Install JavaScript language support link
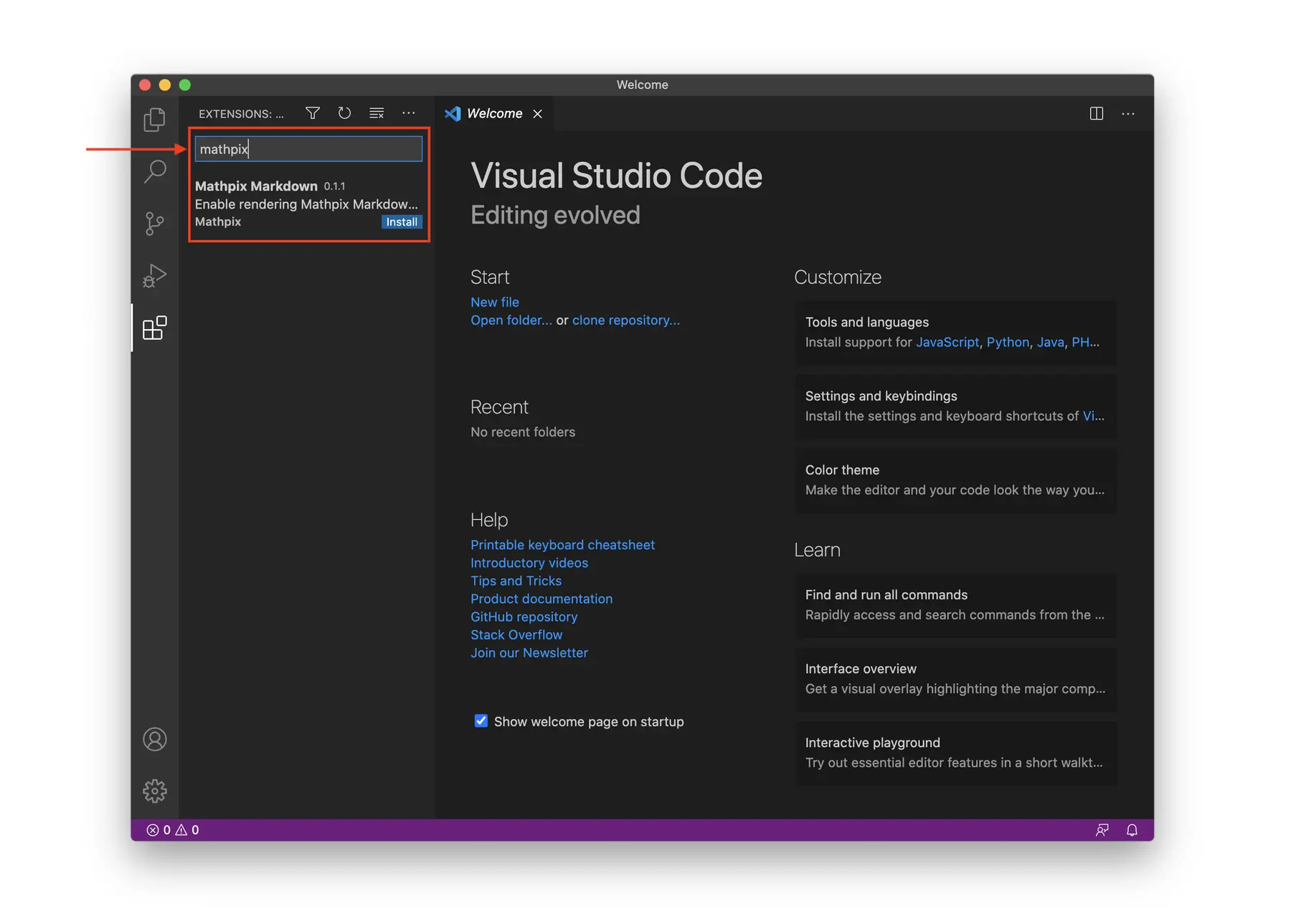The image size is (1291, 924). [947, 342]
